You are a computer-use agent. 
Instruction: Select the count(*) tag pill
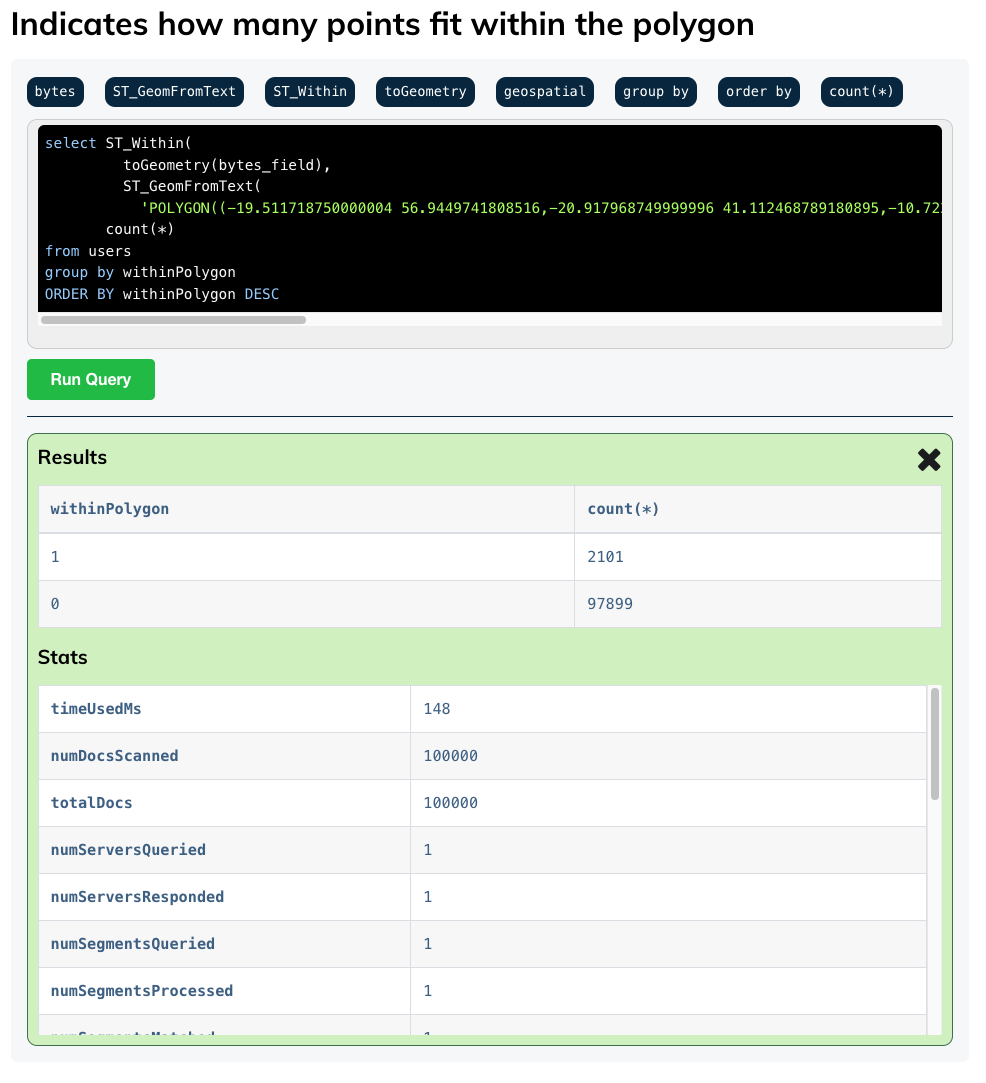pos(861,91)
